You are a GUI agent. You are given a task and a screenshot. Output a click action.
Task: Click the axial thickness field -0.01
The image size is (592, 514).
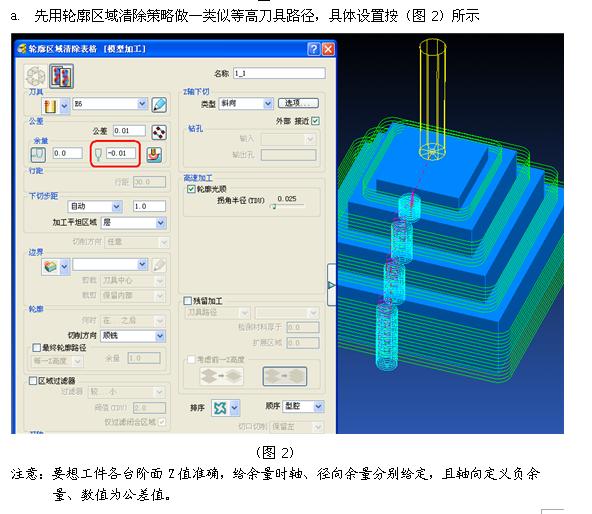121,153
